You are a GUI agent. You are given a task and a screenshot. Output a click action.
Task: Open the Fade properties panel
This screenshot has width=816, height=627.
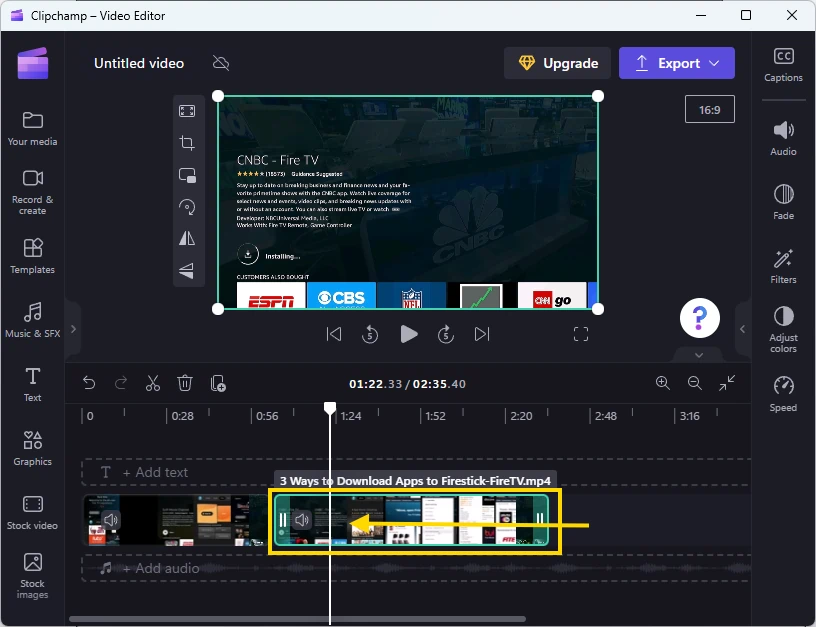tap(783, 202)
